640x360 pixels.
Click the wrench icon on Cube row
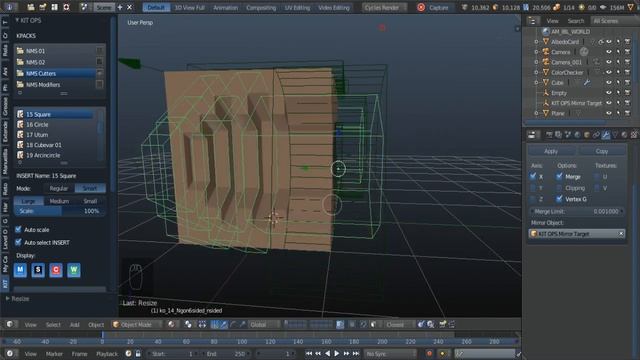pyautogui.click(x=587, y=82)
